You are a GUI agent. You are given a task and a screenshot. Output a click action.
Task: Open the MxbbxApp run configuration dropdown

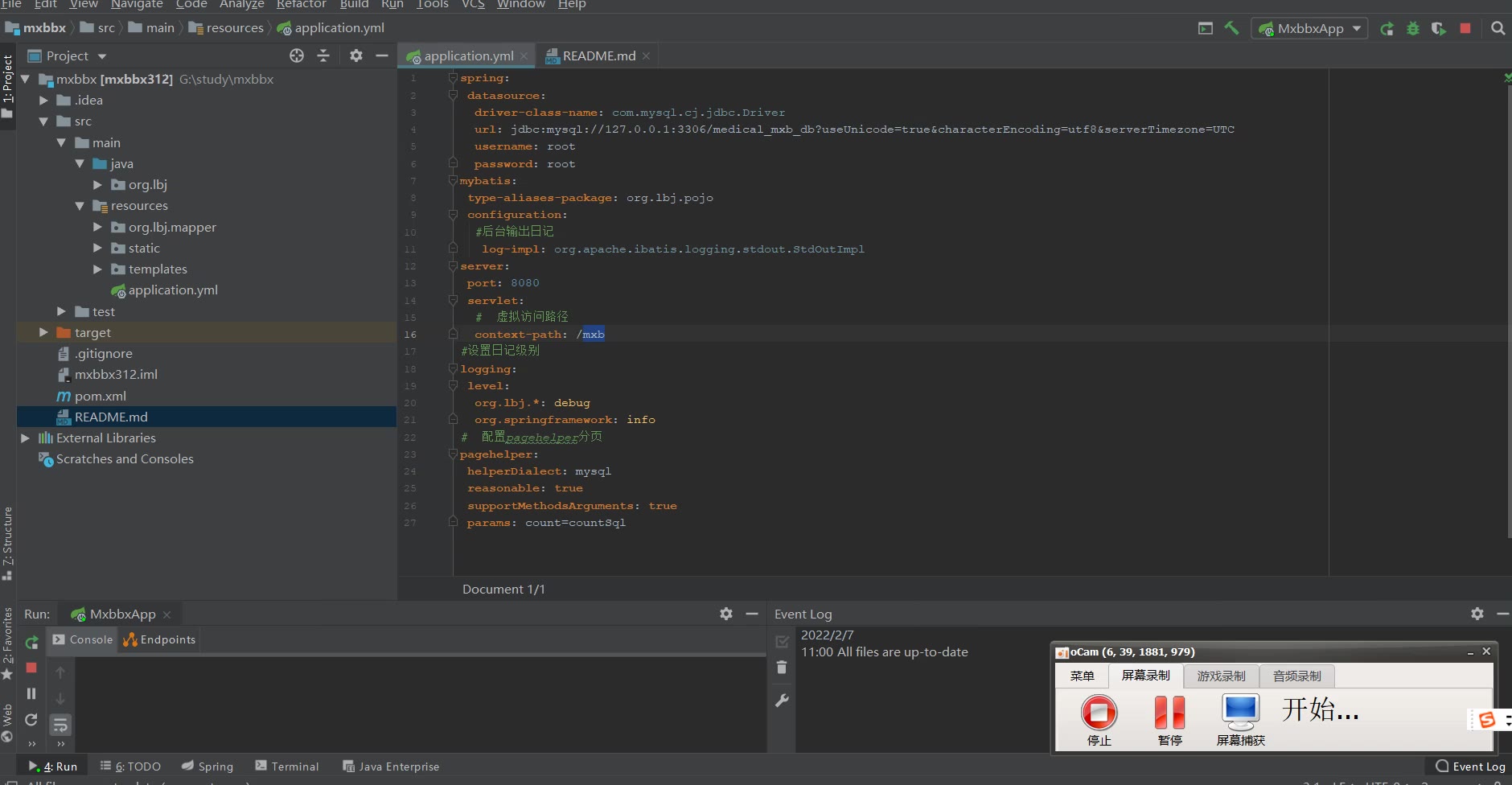click(x=1309, y=28)
